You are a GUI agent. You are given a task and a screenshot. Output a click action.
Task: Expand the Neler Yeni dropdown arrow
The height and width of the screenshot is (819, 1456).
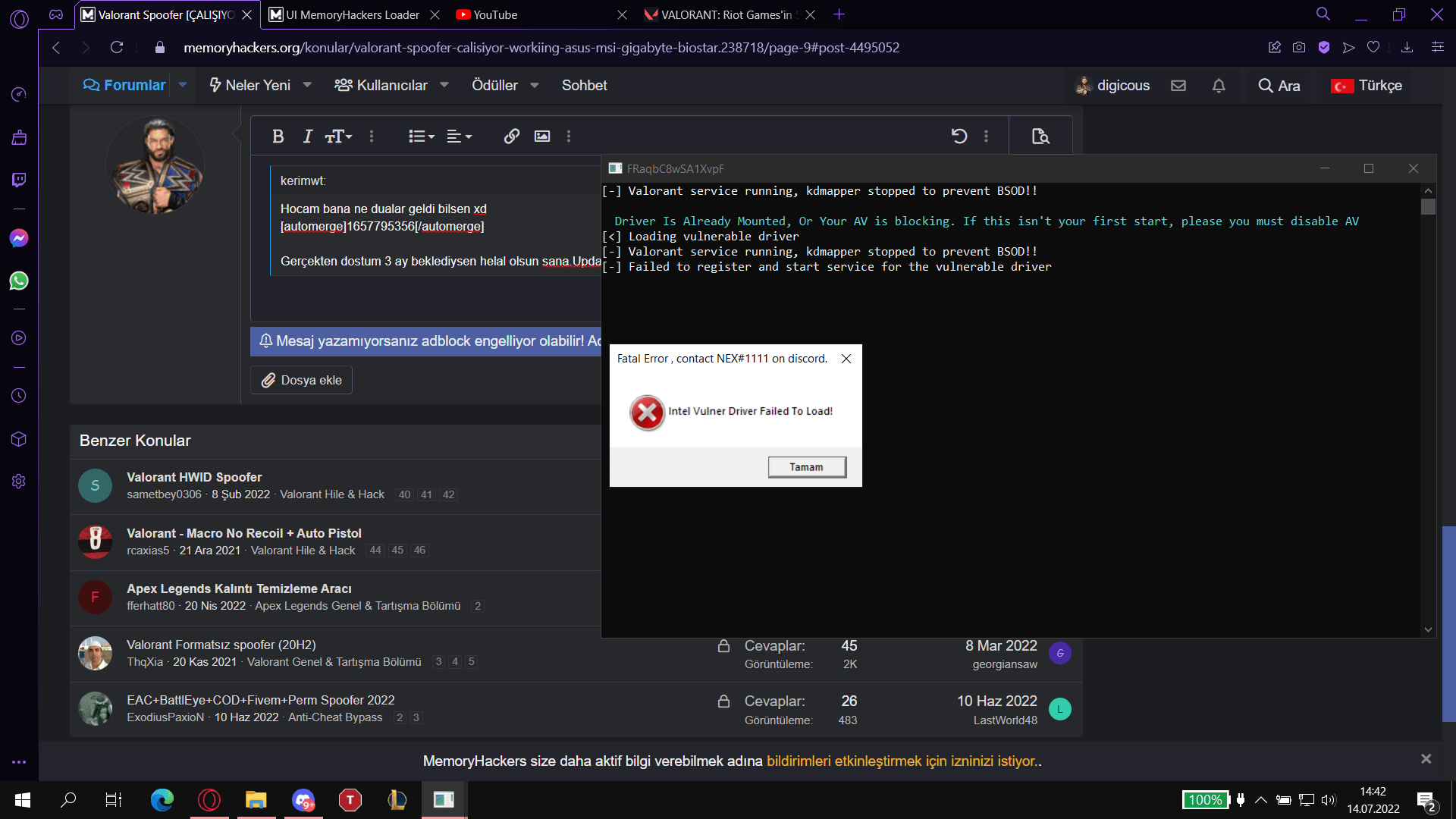[307, 85]
